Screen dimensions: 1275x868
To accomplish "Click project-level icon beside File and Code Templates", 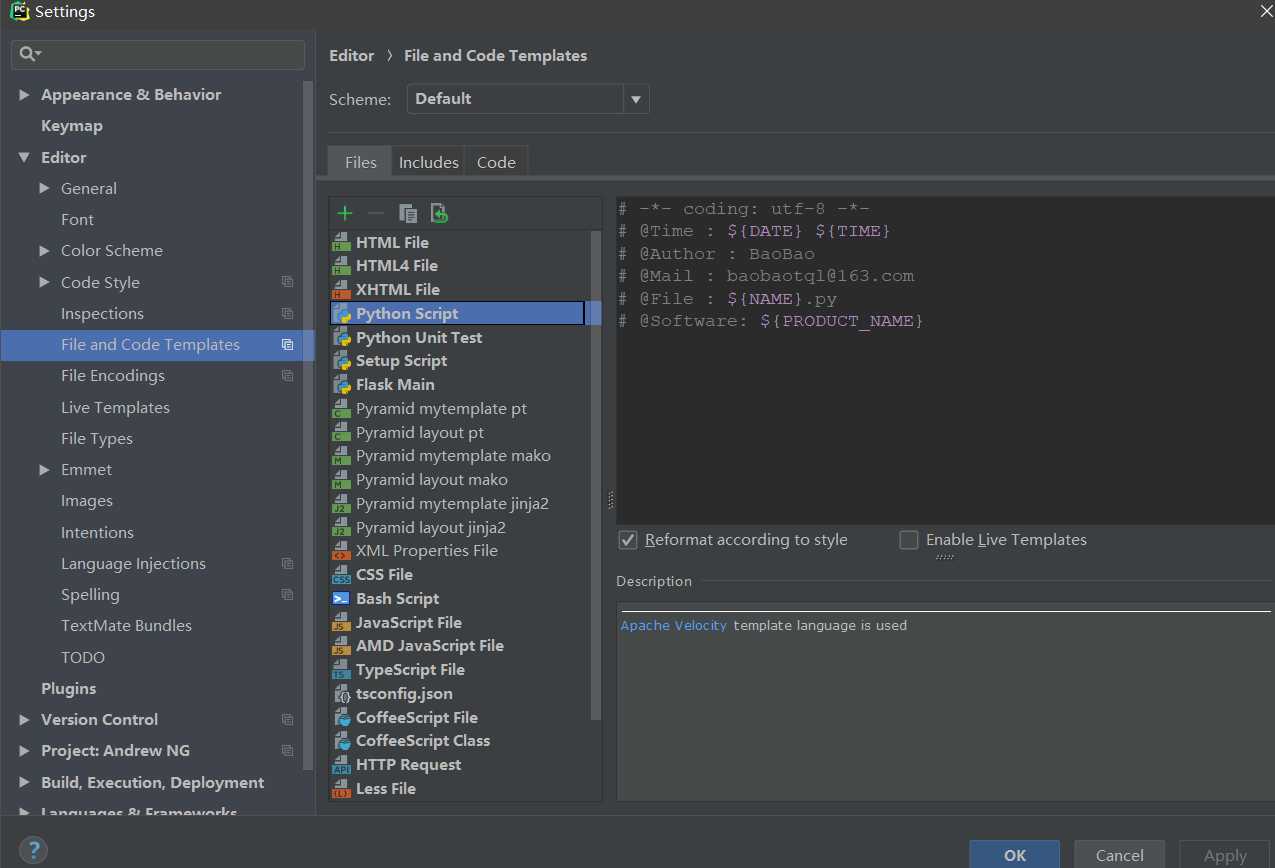I will pyautogui.click(x=287, y=345).
